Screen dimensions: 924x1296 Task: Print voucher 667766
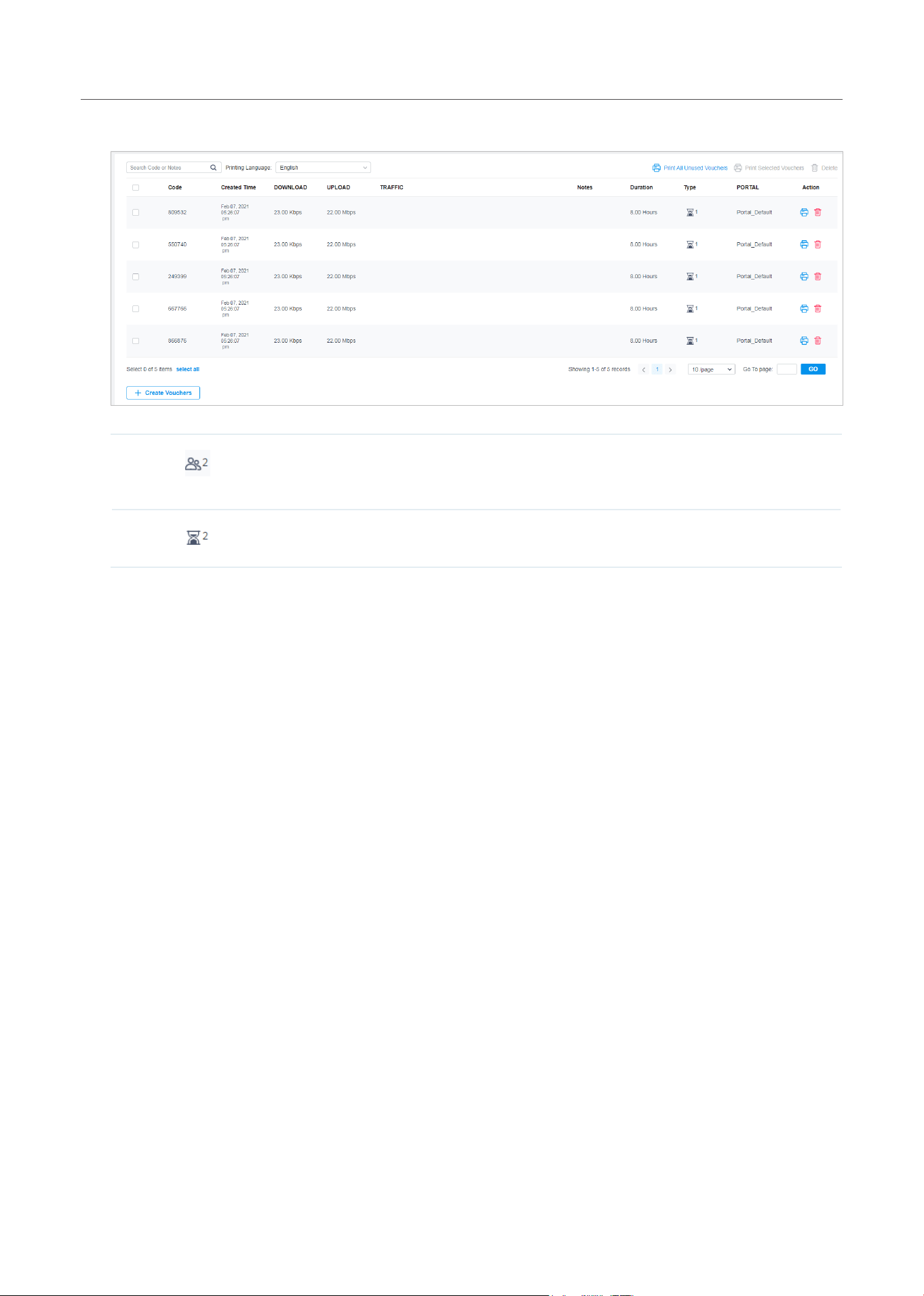click(x=804, y=309)
